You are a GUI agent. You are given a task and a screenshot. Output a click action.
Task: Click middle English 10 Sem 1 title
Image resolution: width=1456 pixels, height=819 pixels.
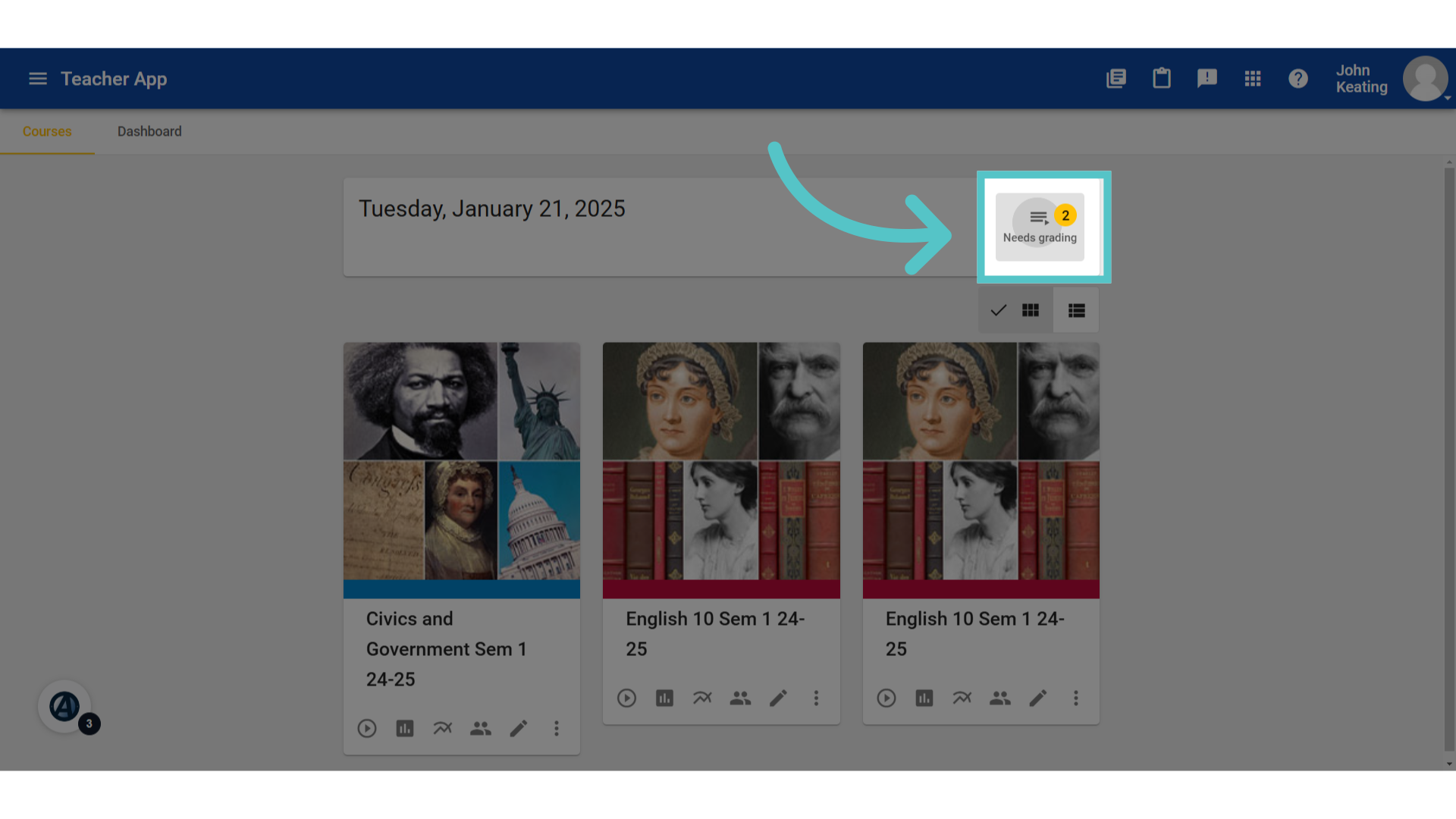point(715,634)
